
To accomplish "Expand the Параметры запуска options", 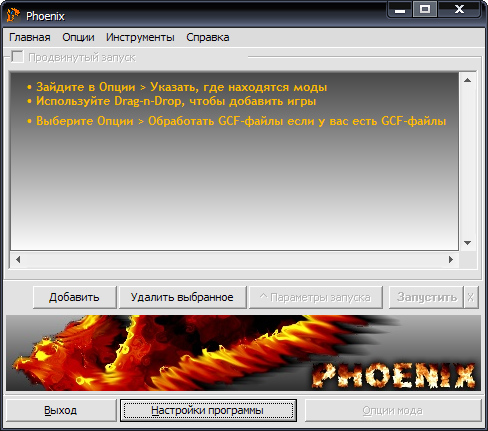I will 316,297.
